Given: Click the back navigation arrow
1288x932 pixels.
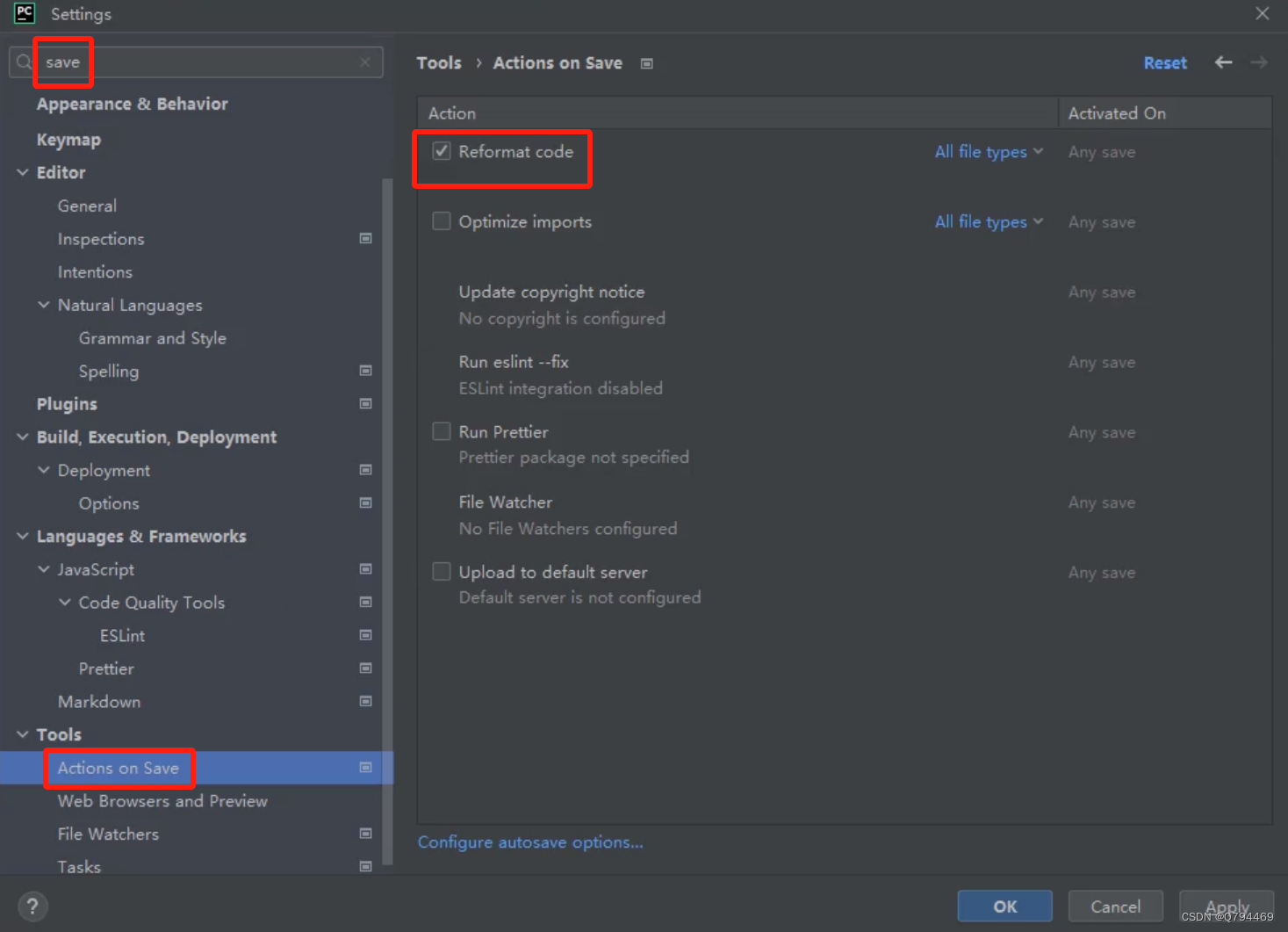Looking at the screenshot, I should click(x=1223, y=62).
